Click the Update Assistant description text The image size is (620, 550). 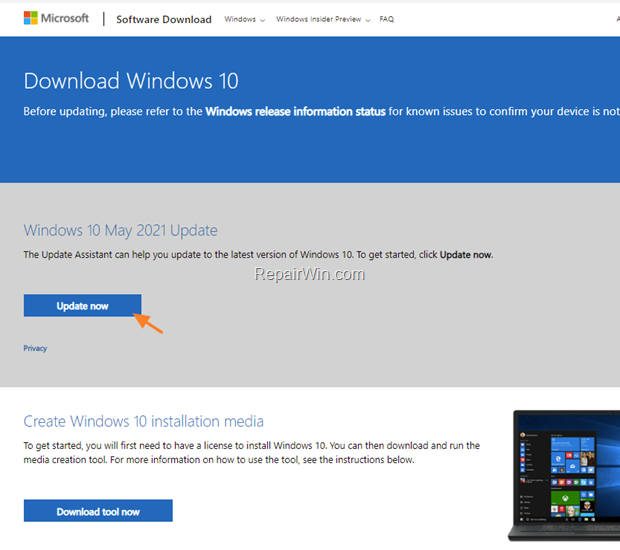[x=258, y=255]
